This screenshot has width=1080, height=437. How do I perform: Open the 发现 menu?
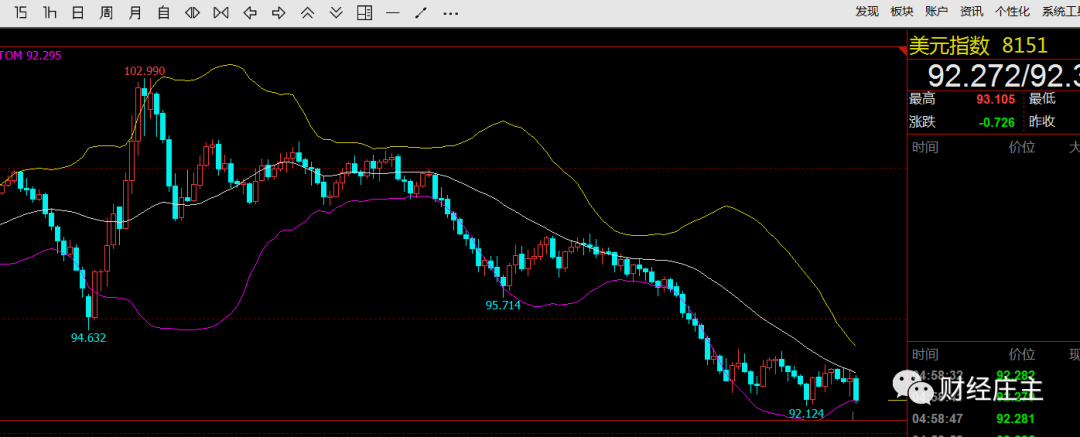point(867,11)
